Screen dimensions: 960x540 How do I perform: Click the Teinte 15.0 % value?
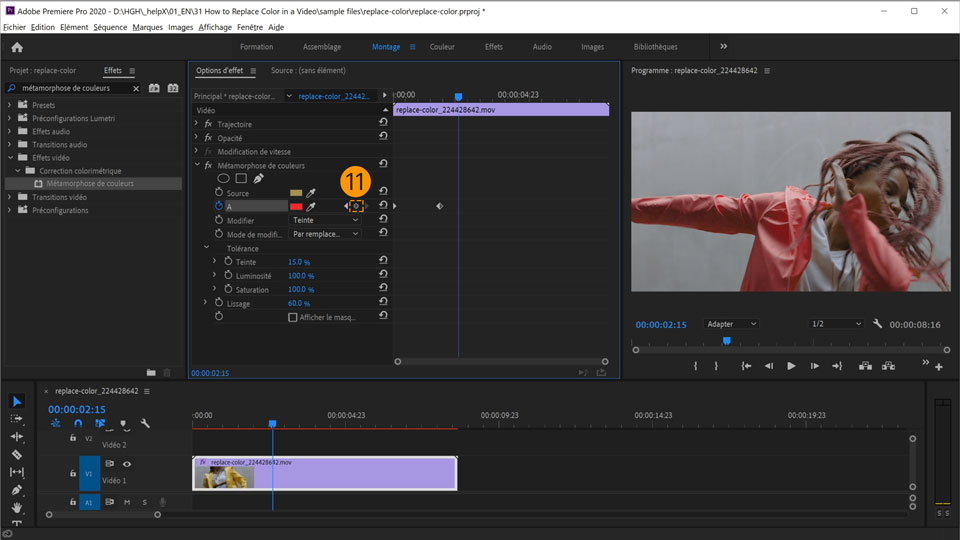point(301,262)
